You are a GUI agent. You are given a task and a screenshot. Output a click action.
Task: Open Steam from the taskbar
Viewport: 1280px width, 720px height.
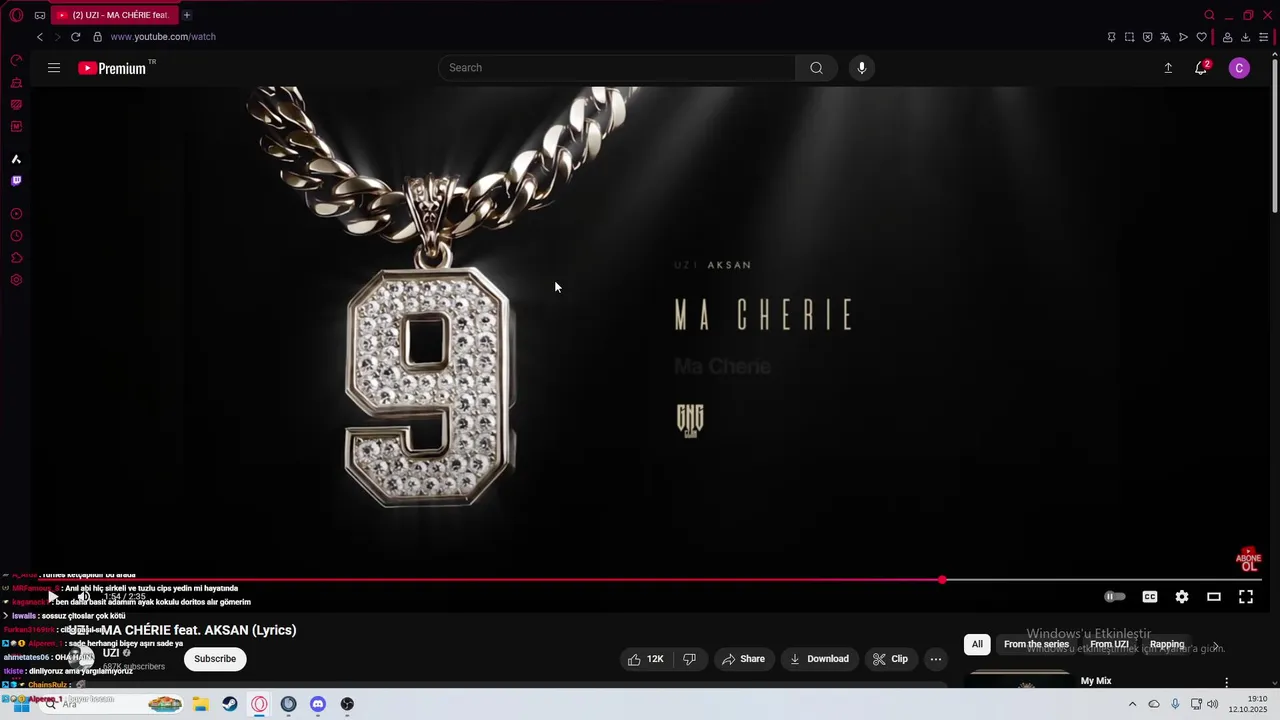[230, 704]
